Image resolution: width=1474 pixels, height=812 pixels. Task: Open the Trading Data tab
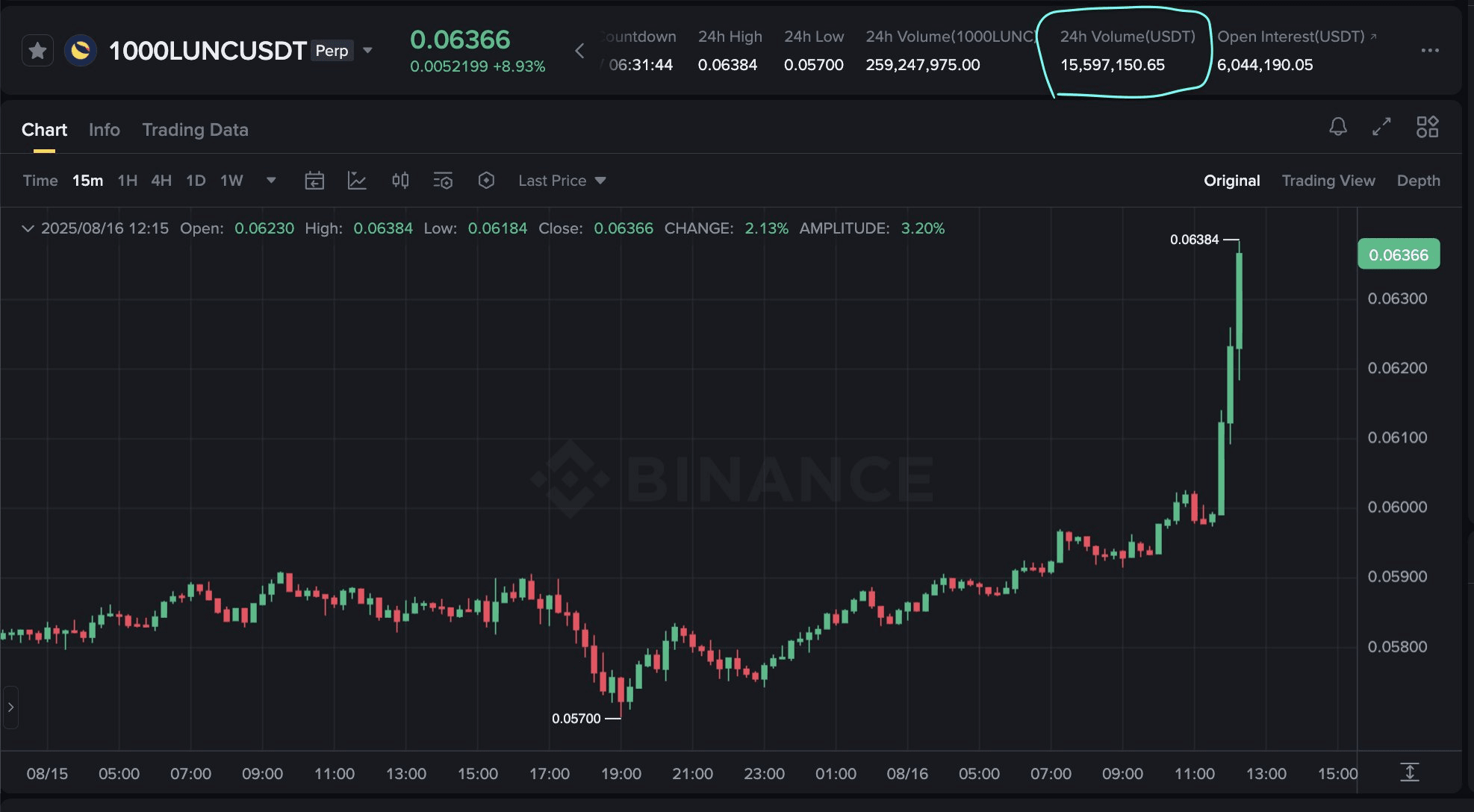pos(195,130)
